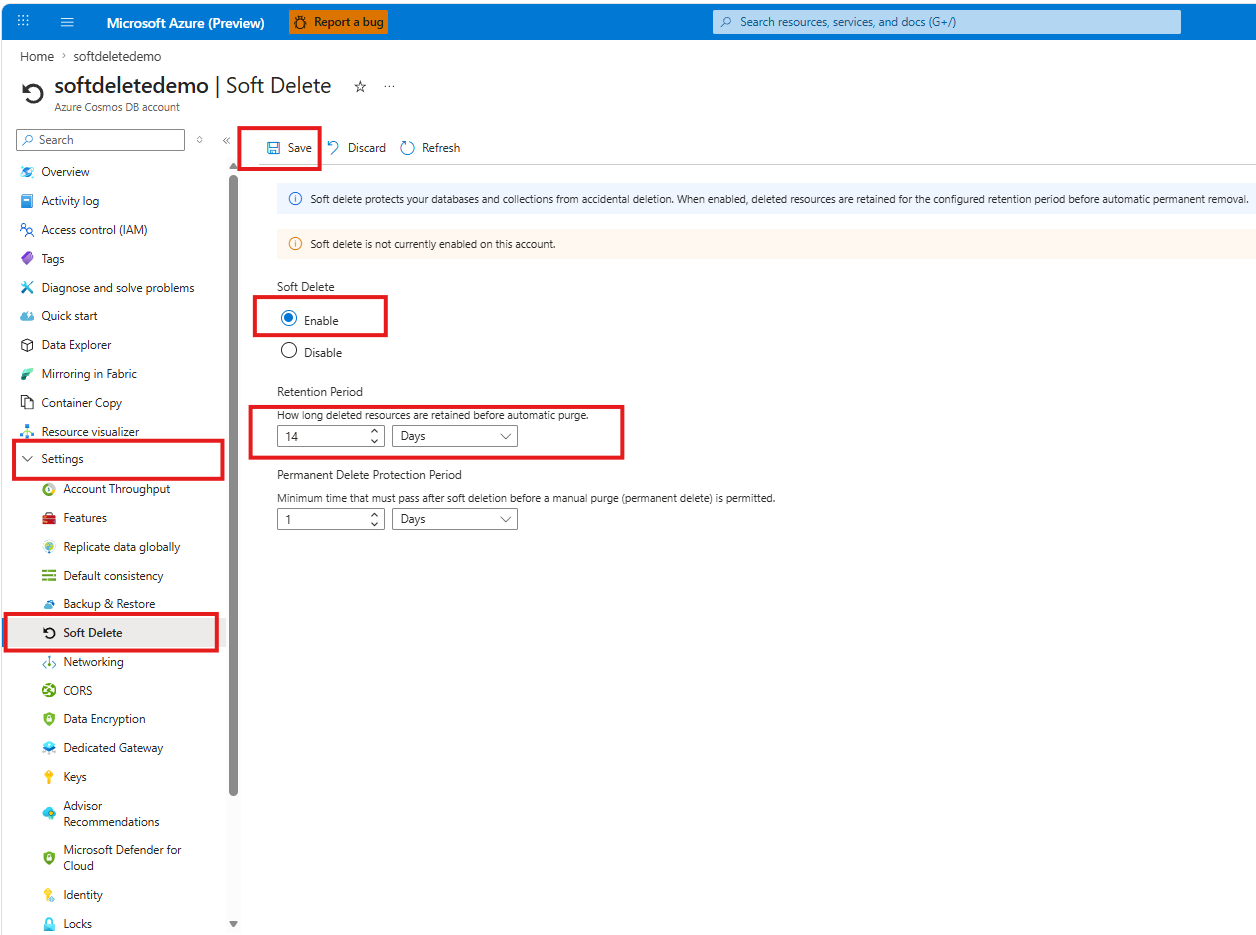Click the Report a bug button
Screen dimensions: 1256x935
[x=338, y=22]
